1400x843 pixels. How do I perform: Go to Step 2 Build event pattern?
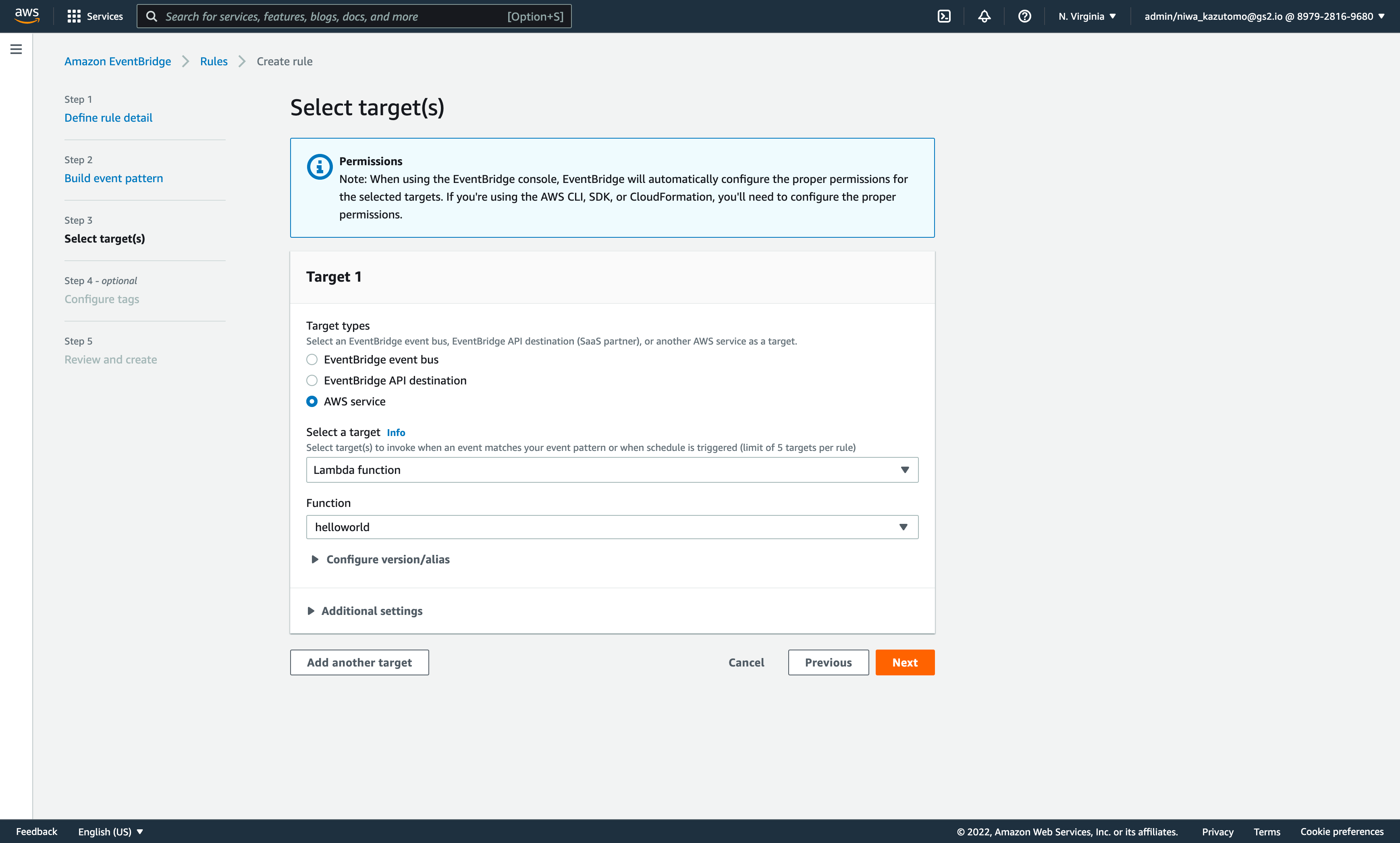tap(114, 179)
